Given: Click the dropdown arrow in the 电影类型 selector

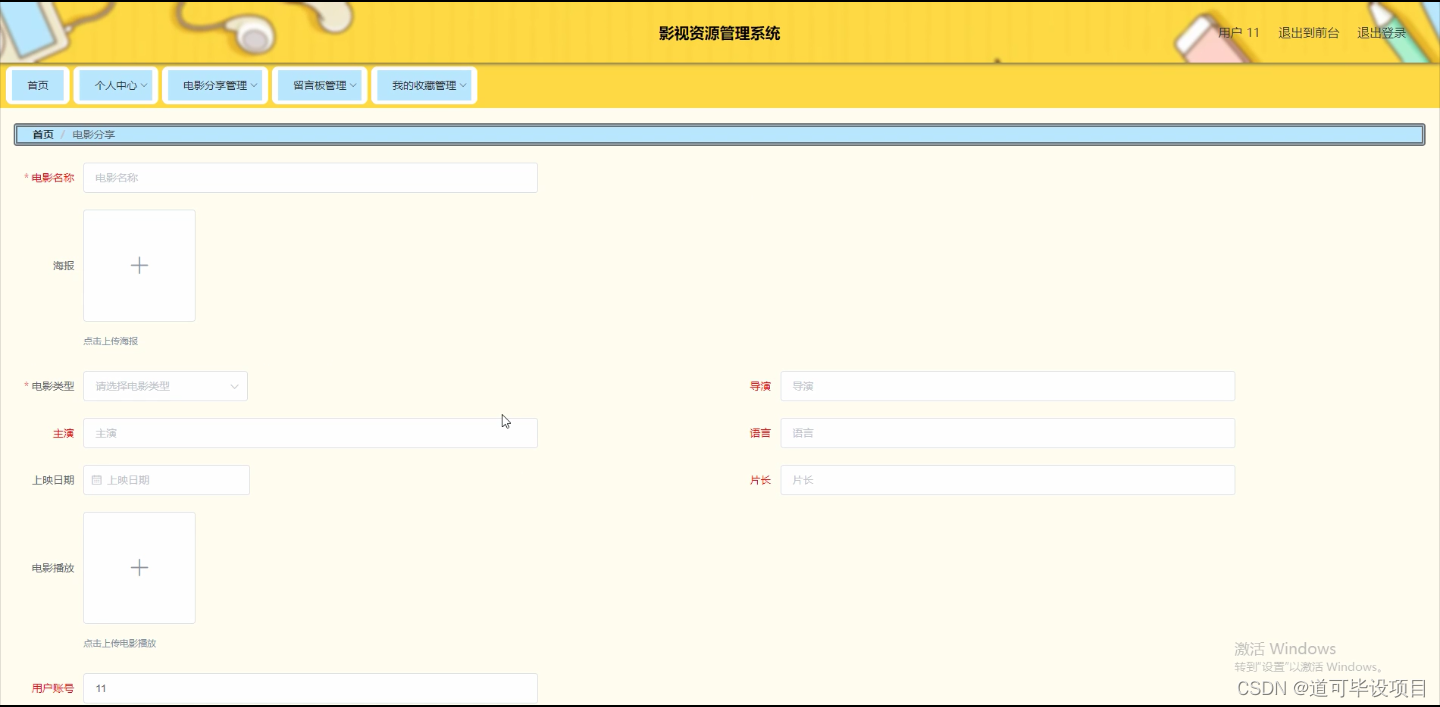Looking at the screenshot, I should (234, 386).
